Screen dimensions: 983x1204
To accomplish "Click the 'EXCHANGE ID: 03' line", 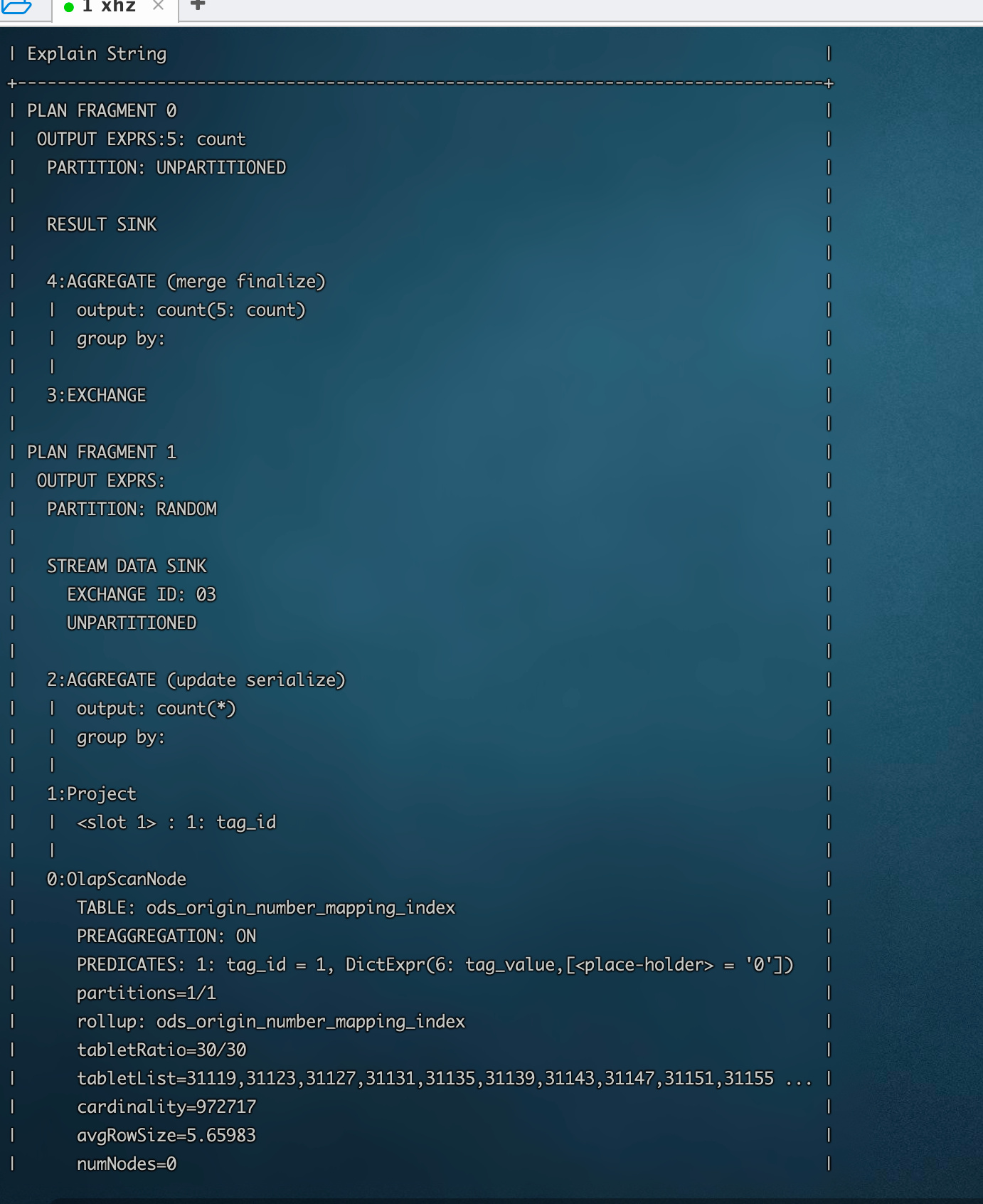I will 141,595.
